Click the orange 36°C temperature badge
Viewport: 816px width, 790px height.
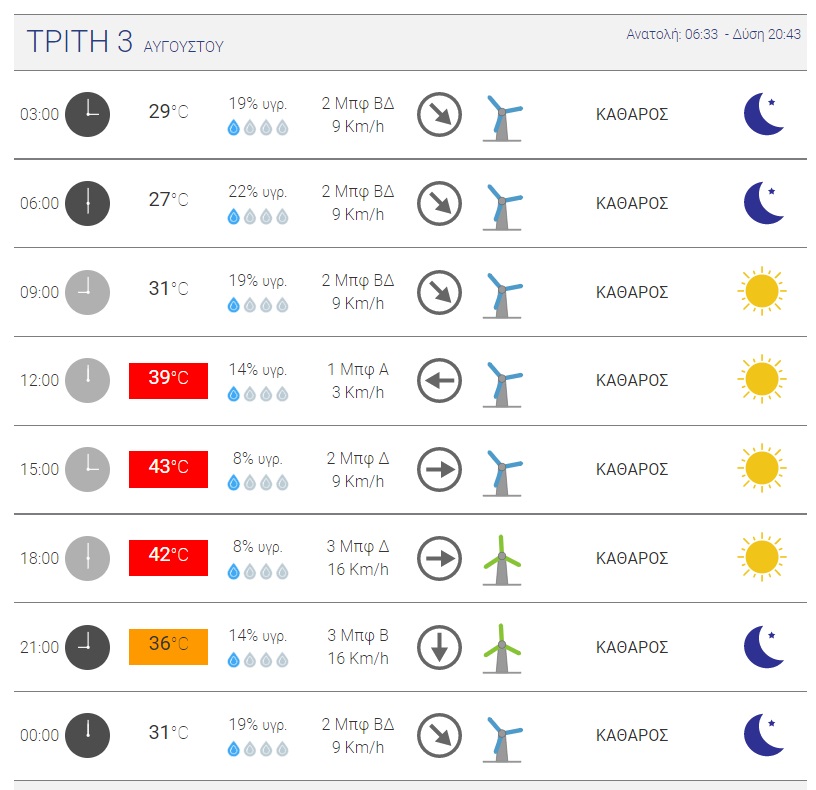coord(169,647)
